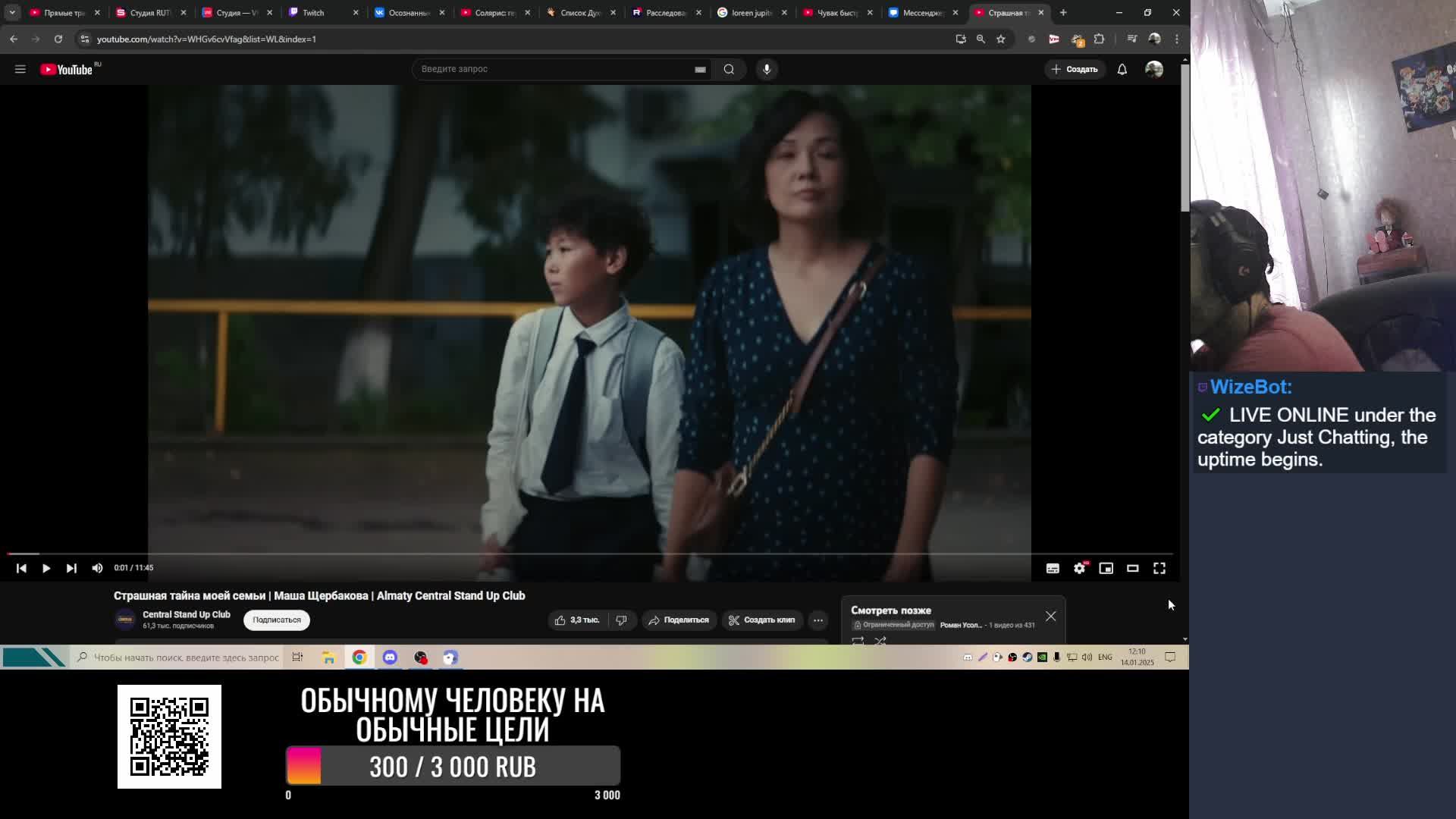Open the Создать create menu
The width and height of the screenshot is (1456, 819).
pyautogui.click(x=1075, y=69)
